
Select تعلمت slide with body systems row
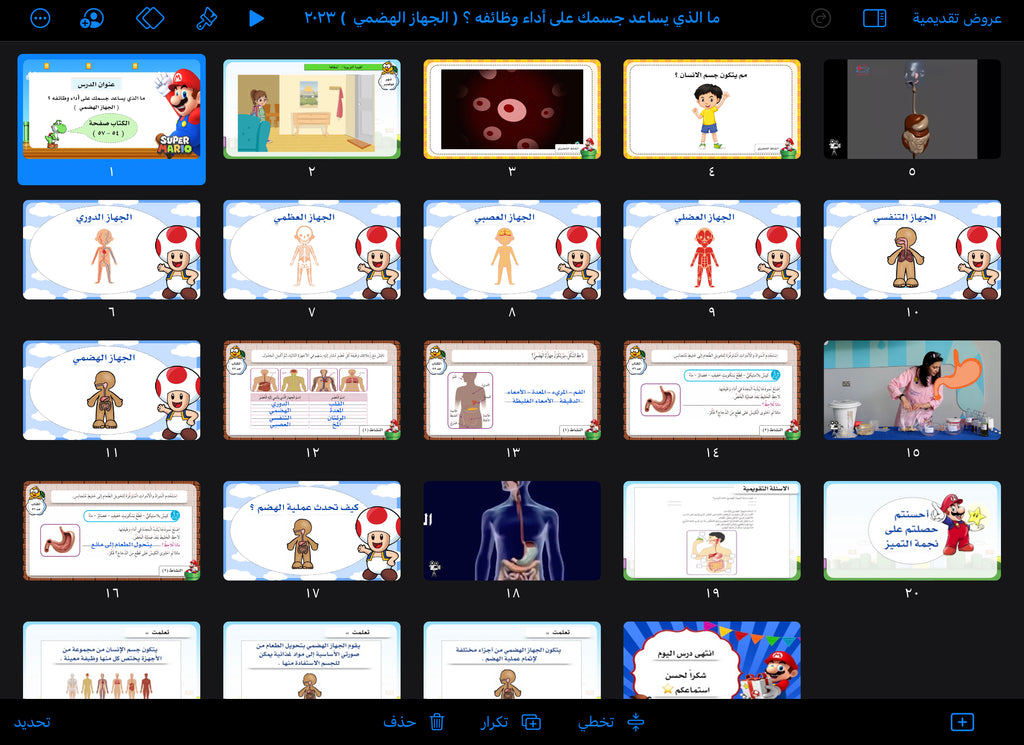(x=112, y=660)
